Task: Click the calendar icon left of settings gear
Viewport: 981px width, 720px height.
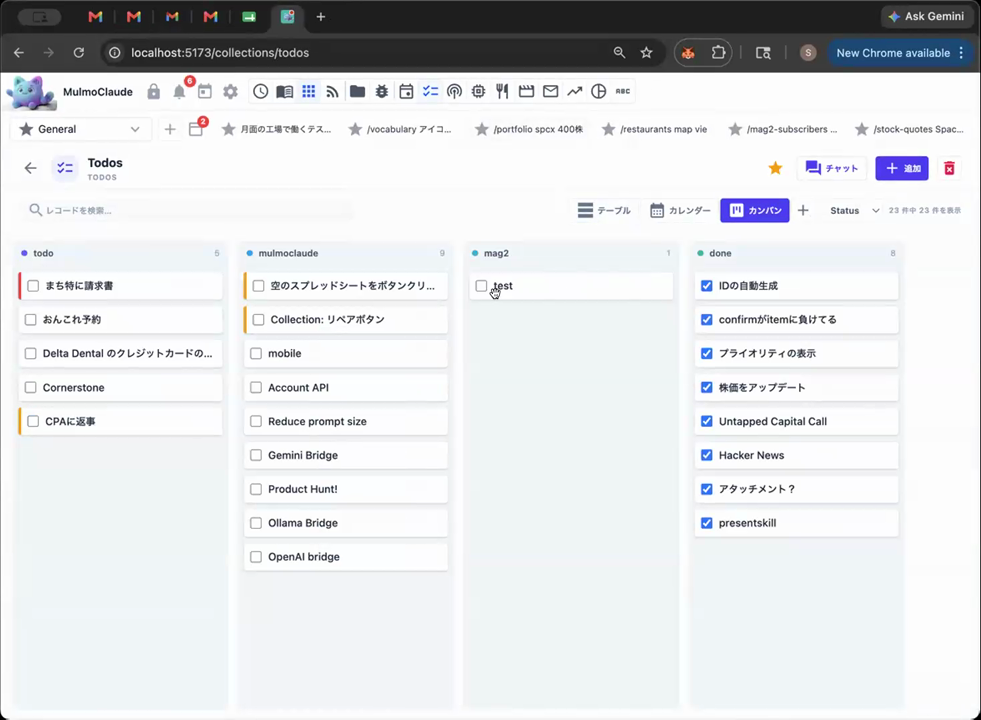Action: tap(205, 92)
